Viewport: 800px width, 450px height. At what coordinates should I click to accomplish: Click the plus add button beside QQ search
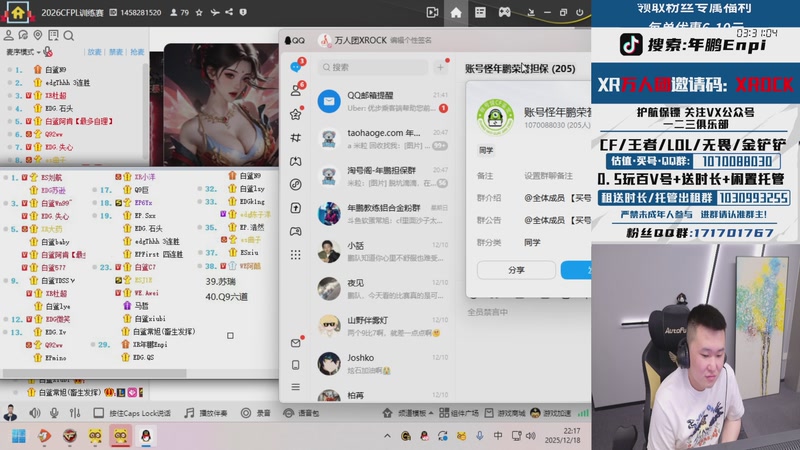pos(440,67)
